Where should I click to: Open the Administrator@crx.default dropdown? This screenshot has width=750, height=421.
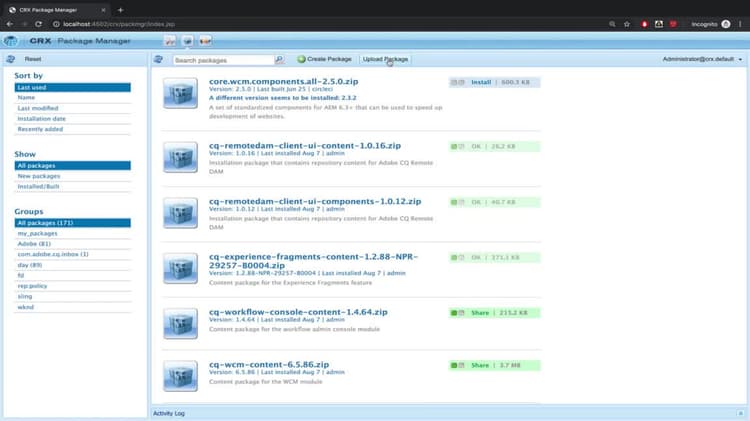coord(702,59)
